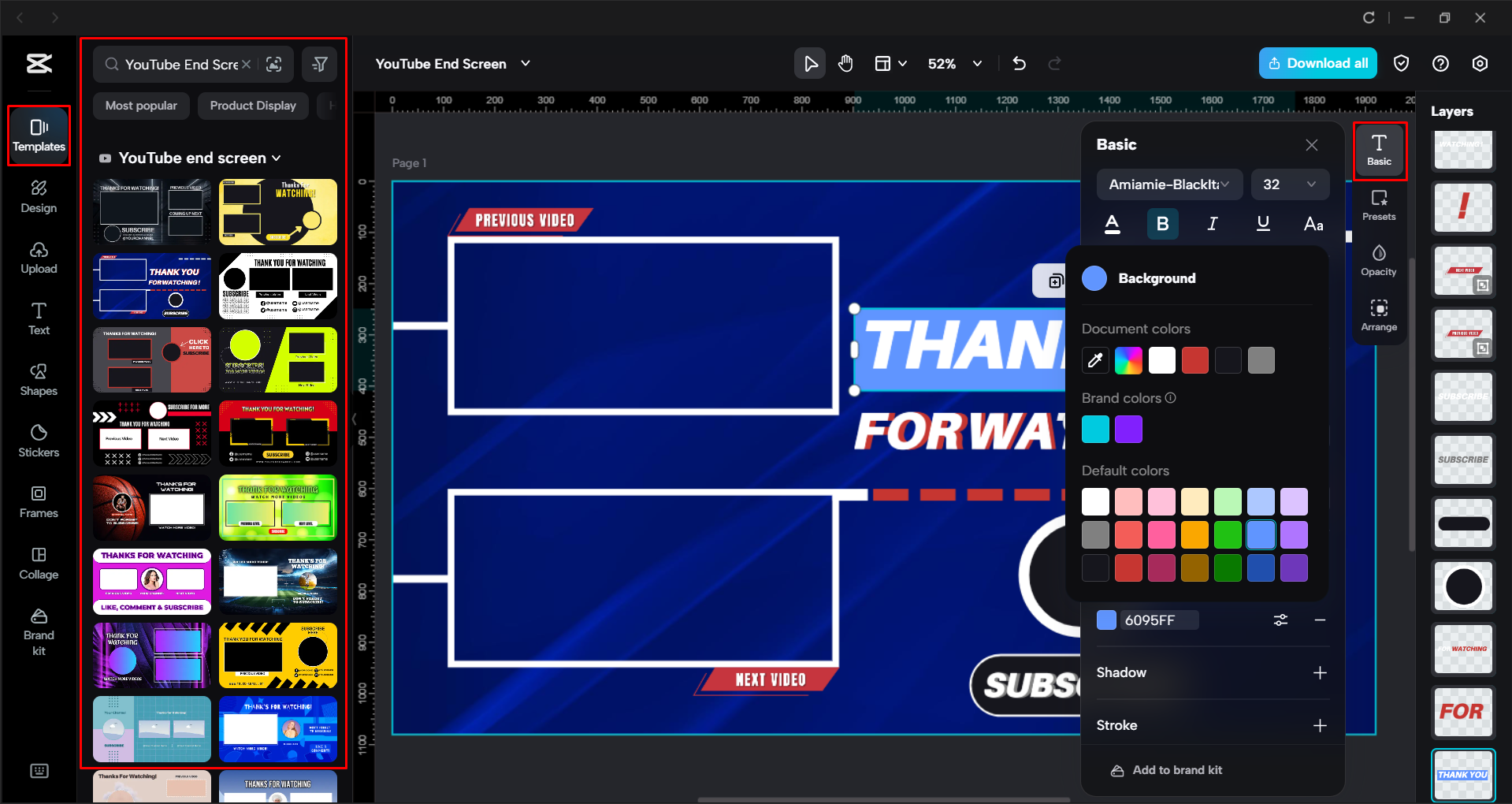Select the Product Display category
Screen dimensions: 1512x804
(252, 105)
